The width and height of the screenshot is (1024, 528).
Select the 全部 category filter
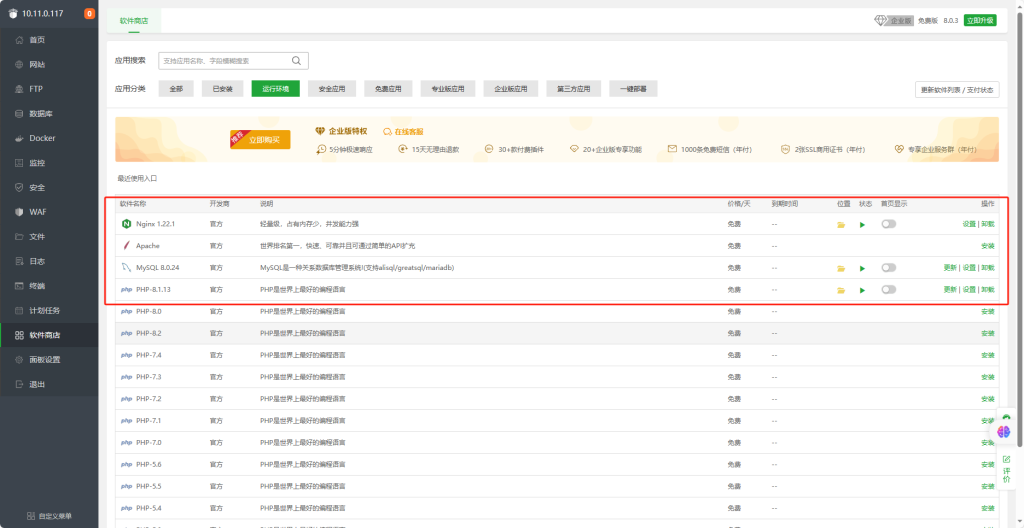(x=176, y=89)
